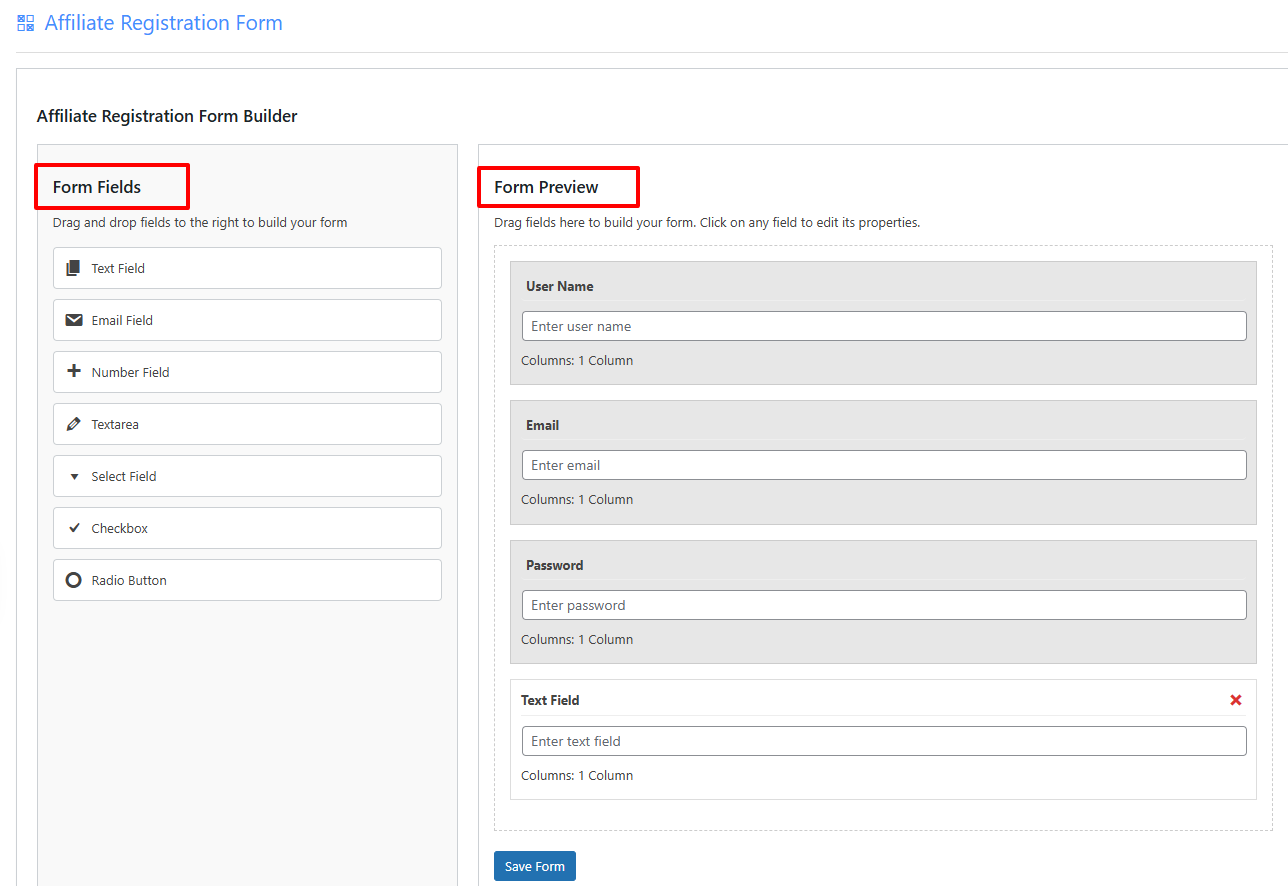Select the Password field block label
Screen dimensions: 1288x886
(554, 565)
